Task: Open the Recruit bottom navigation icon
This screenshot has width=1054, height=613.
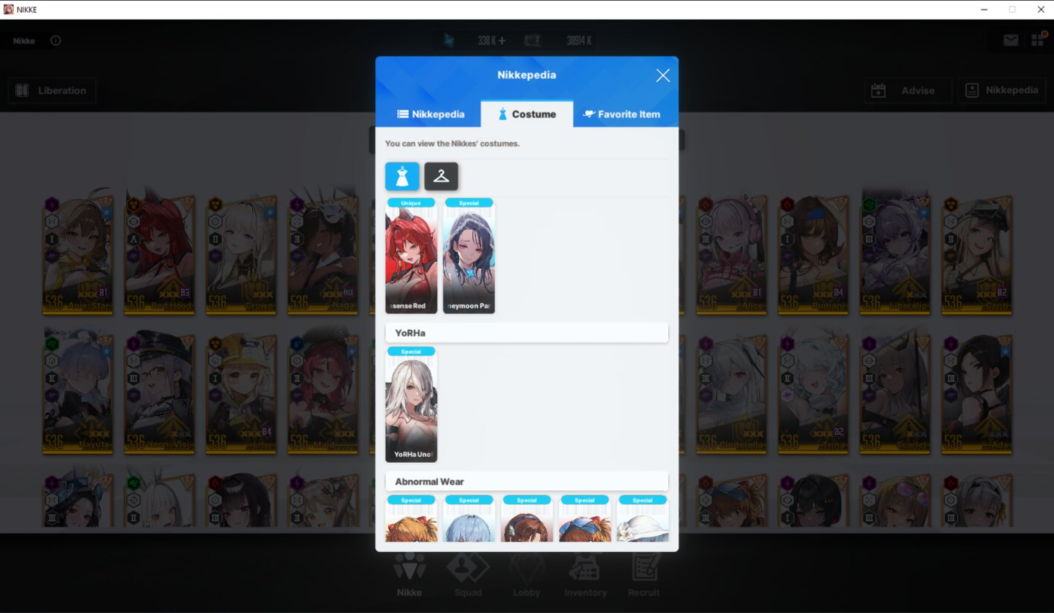Action: pyautogui.click(x=643, y=575)
